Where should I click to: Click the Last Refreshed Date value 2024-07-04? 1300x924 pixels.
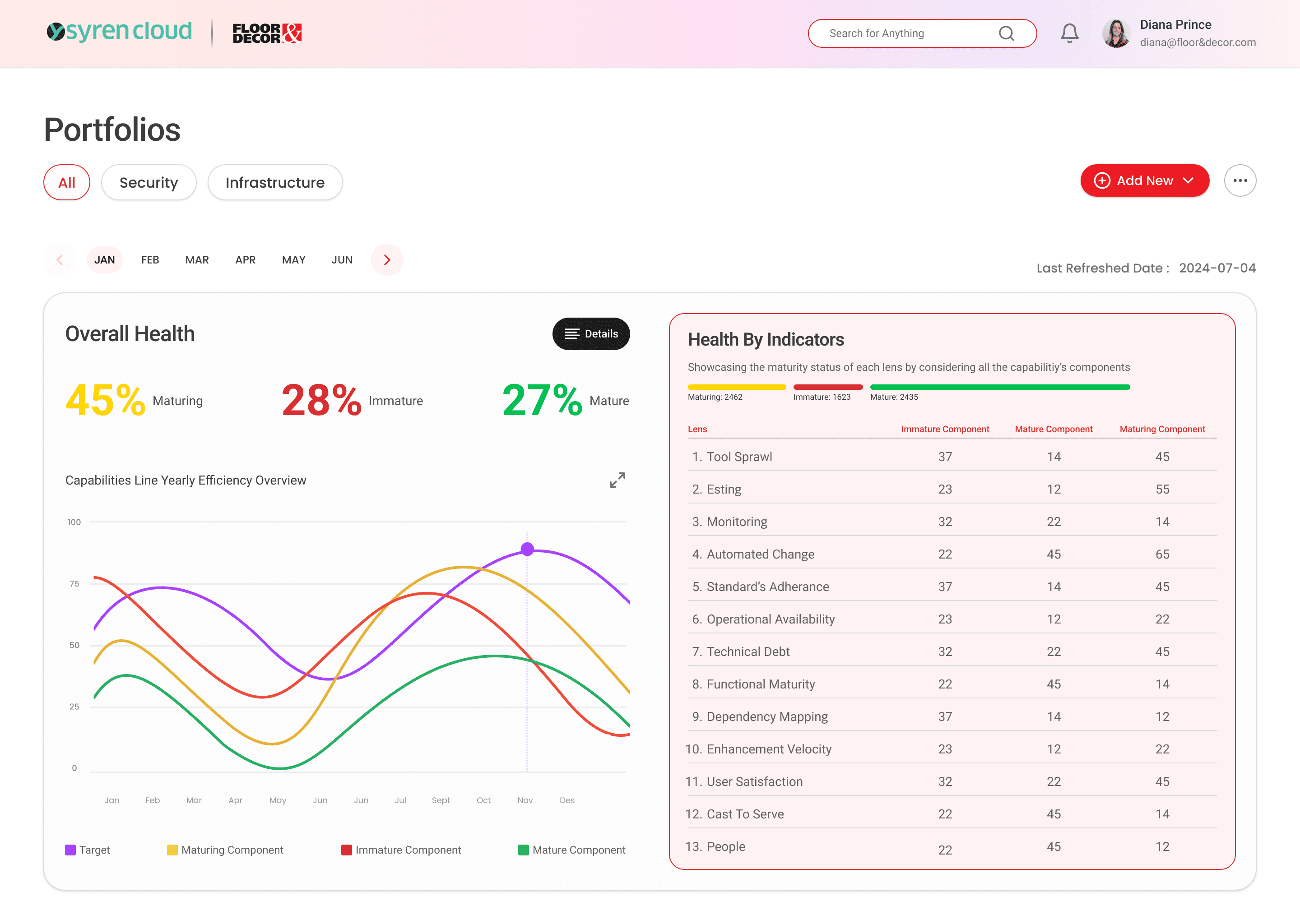[x=1217, y=268]
